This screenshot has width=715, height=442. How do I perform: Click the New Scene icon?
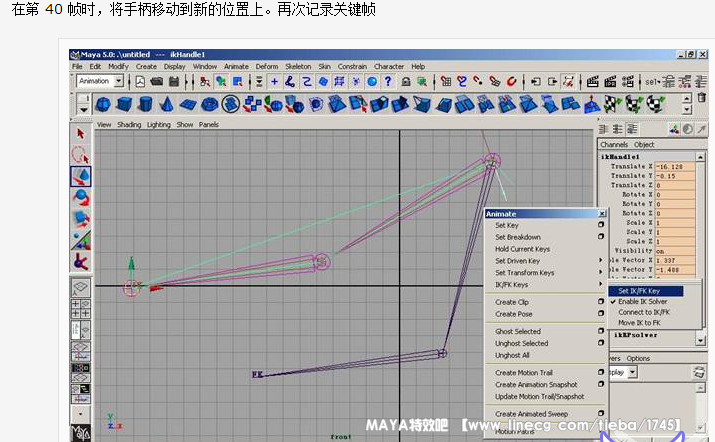[140, 82]
